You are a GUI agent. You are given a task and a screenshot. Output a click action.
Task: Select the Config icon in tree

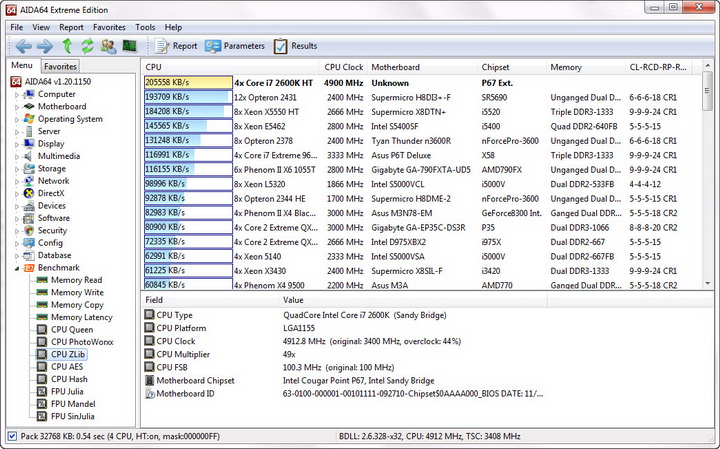[x=29, y=243]
